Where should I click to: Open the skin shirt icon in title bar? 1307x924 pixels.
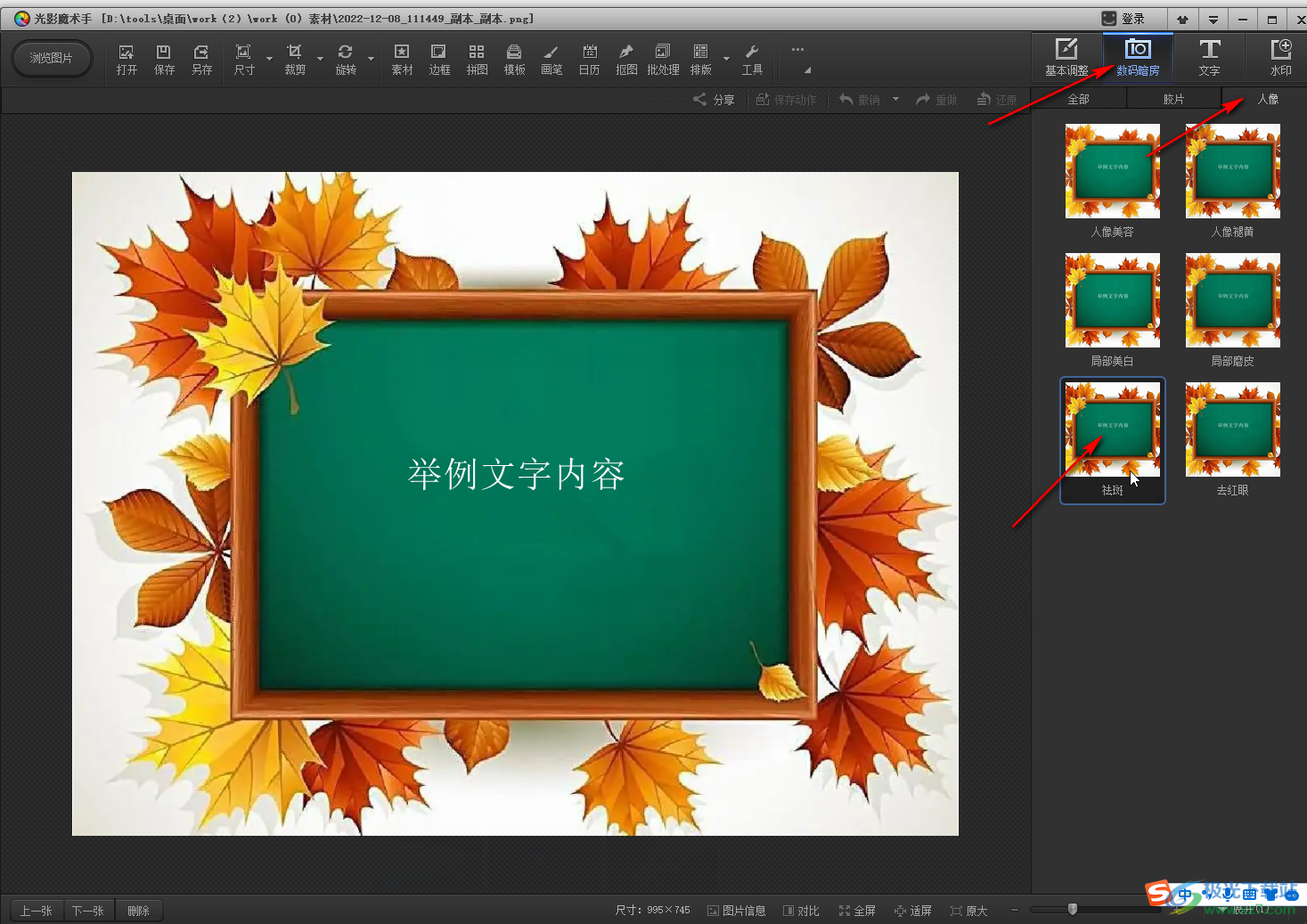point(1183,19)
